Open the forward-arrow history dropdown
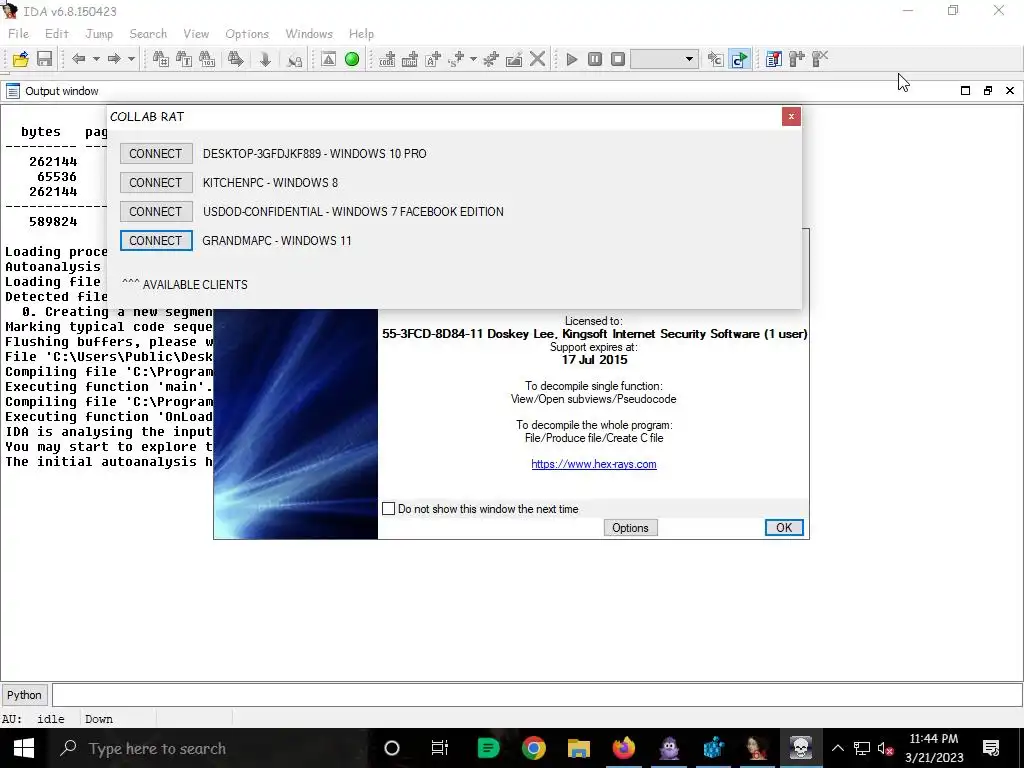 (x=131, y=59)
